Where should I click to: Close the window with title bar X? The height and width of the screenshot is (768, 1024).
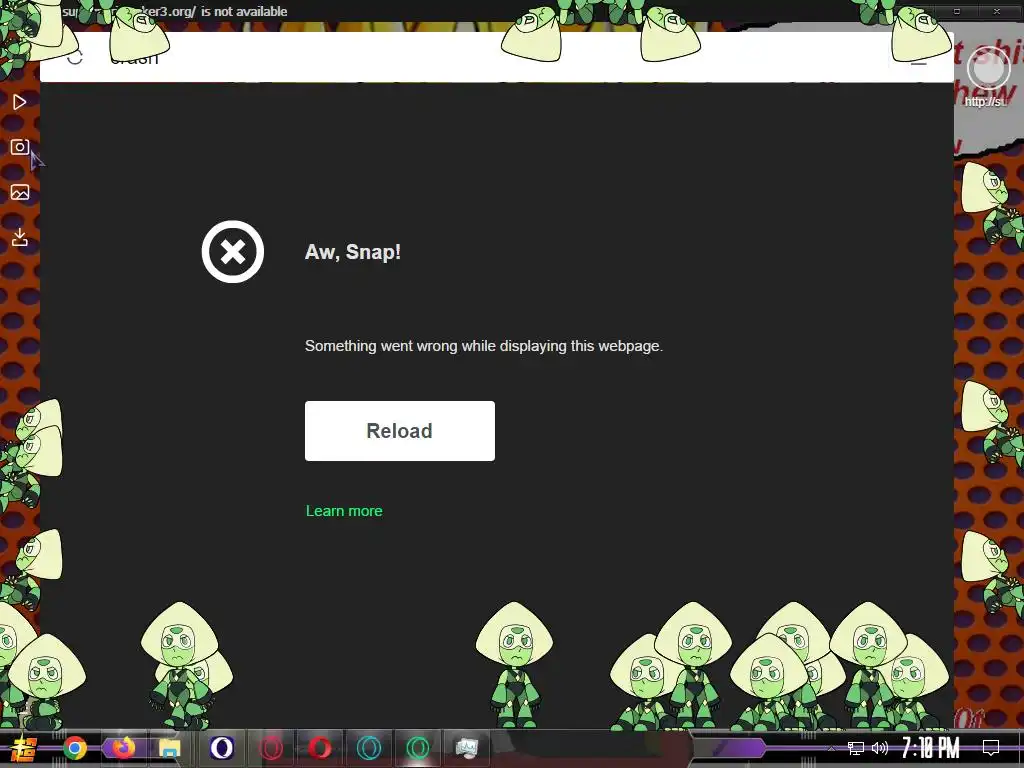point(997,11)
